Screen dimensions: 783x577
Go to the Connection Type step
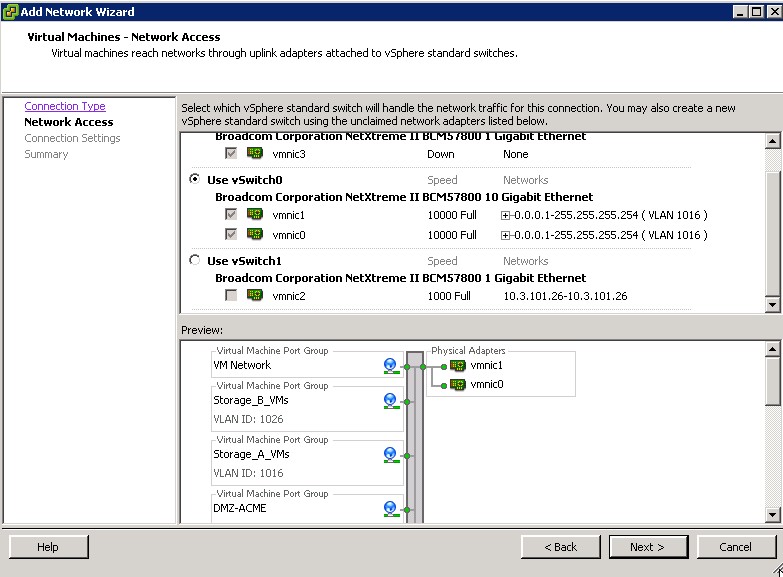click(65, 106)
